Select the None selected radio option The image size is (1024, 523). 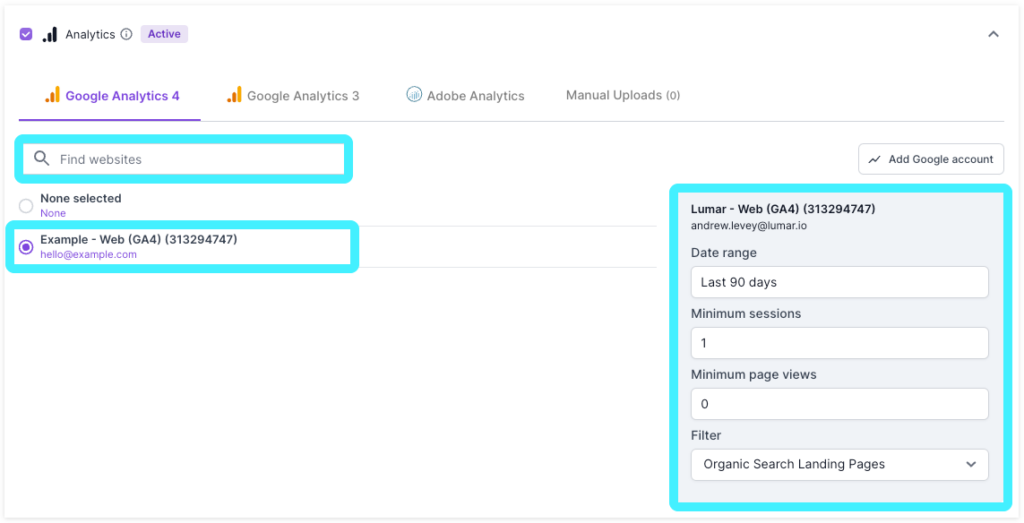[x=26, y=205]
